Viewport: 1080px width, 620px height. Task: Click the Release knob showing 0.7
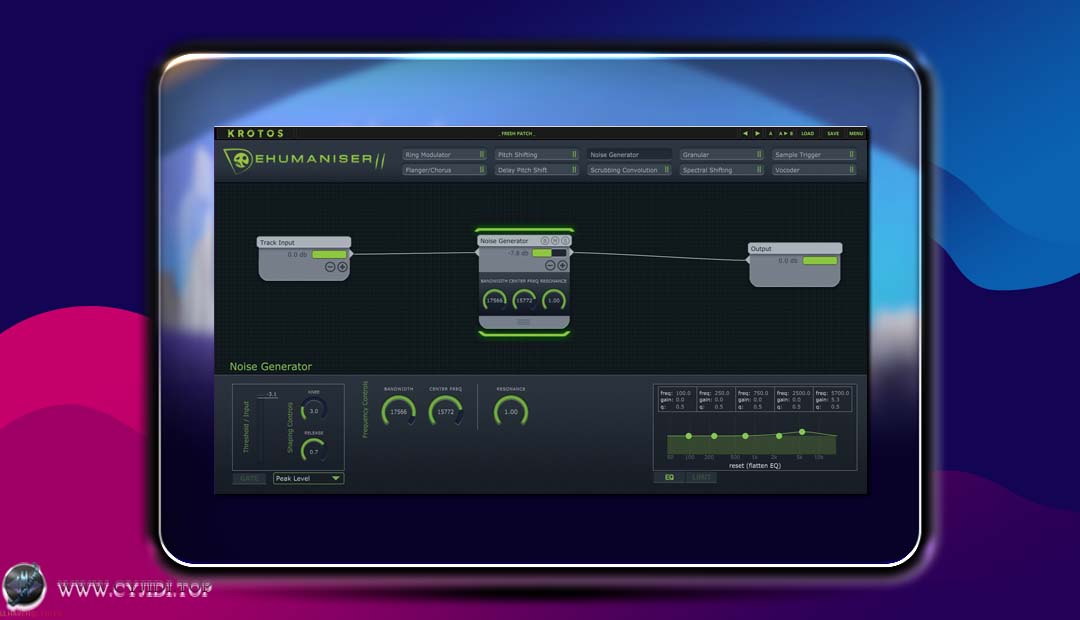(x=313, y=451)
